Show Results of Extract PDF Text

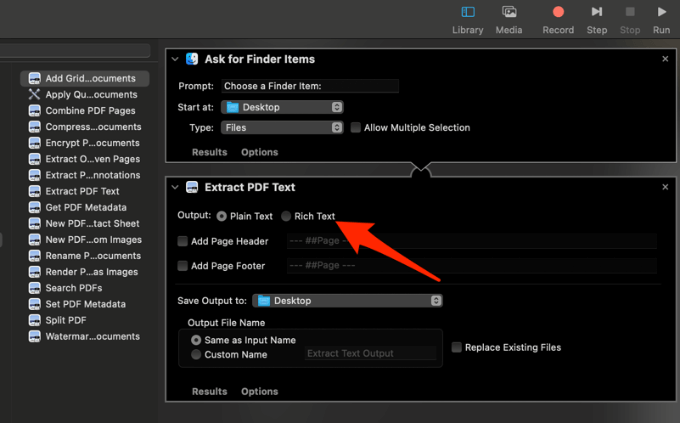[x=209, y=391]
